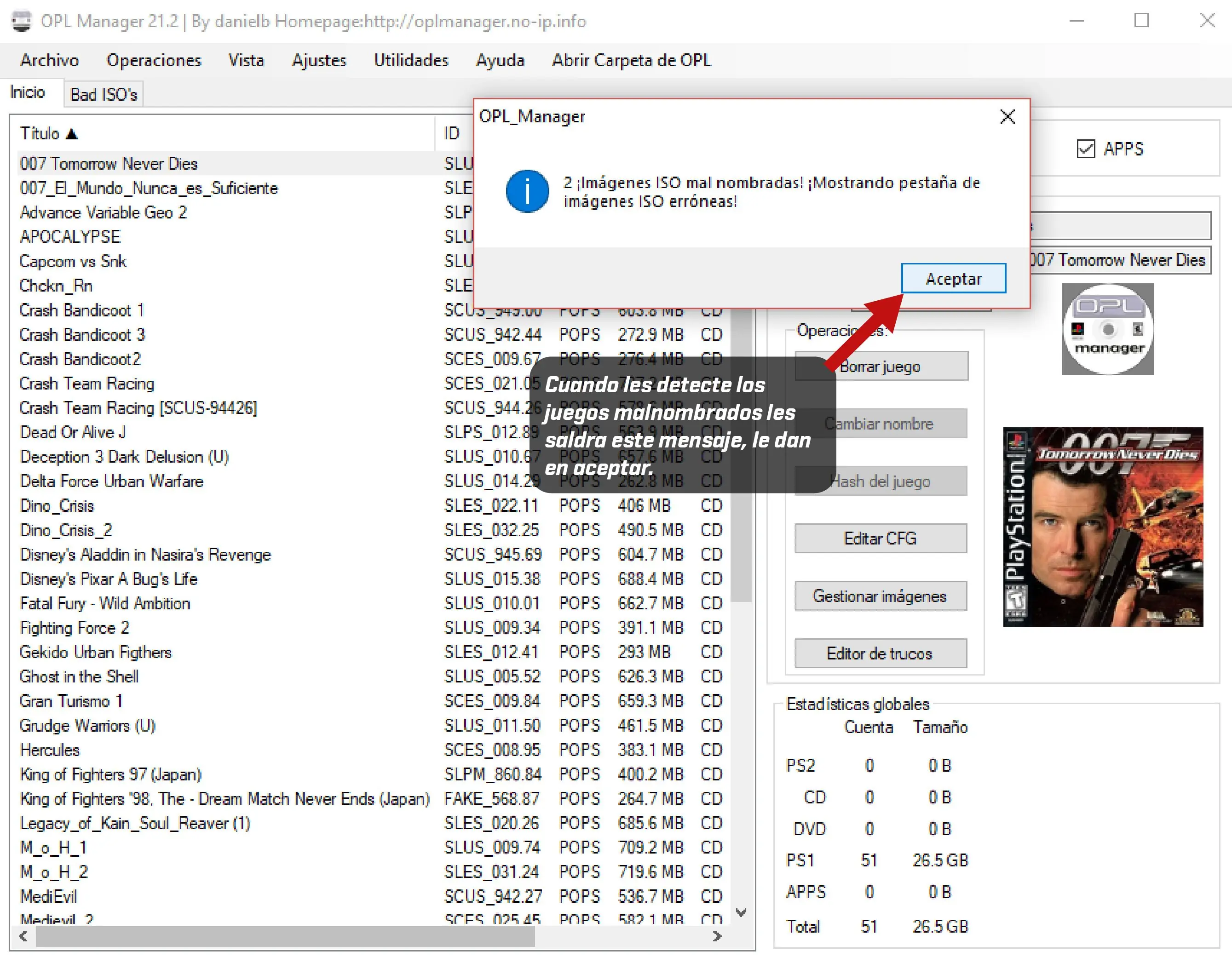Close the OPL_Manager message dialog
The image size is (1232, 957).
click(x=1007, y=117)
